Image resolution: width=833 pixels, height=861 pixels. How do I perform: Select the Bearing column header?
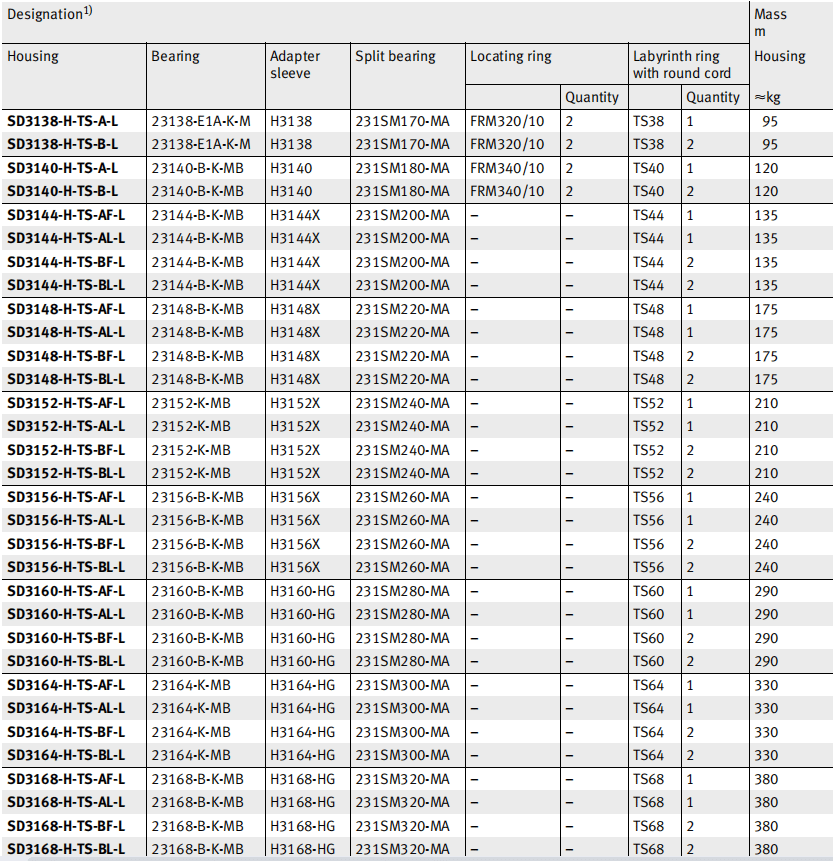point(176,56)
